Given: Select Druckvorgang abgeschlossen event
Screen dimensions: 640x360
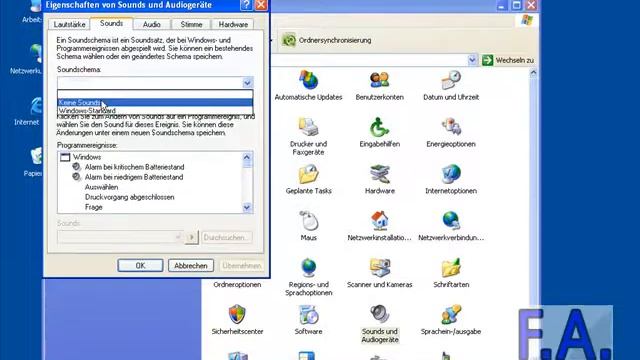Looking at the screenshot, I should [129, 197].
